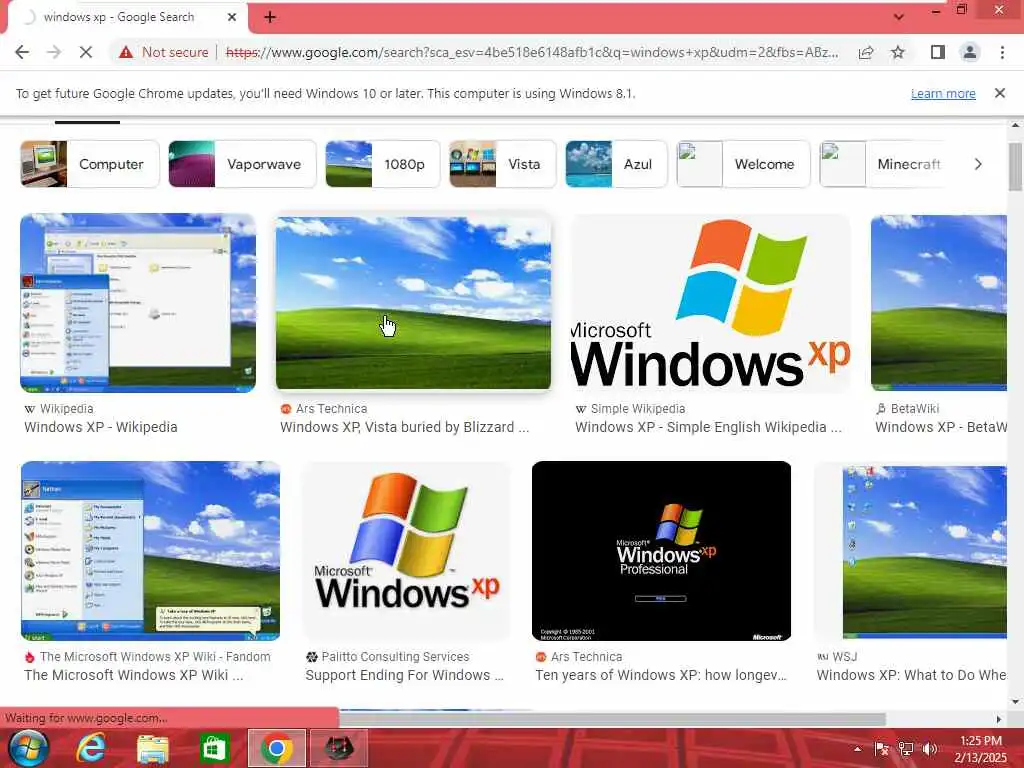Viewport: 1024px width, 768px height.
Task: Open the Simple Wikipedia Windows XP logo image
Action: (711, 302)
